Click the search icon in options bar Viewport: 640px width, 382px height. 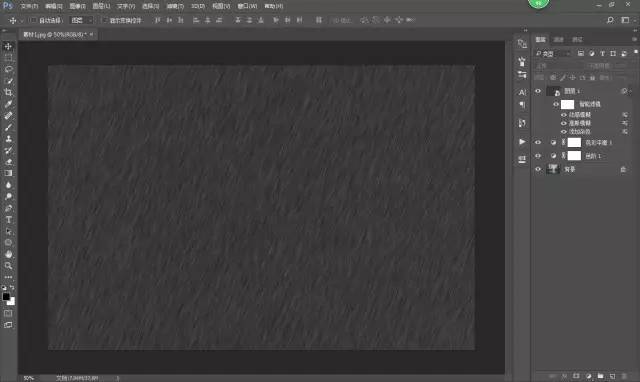610,20
